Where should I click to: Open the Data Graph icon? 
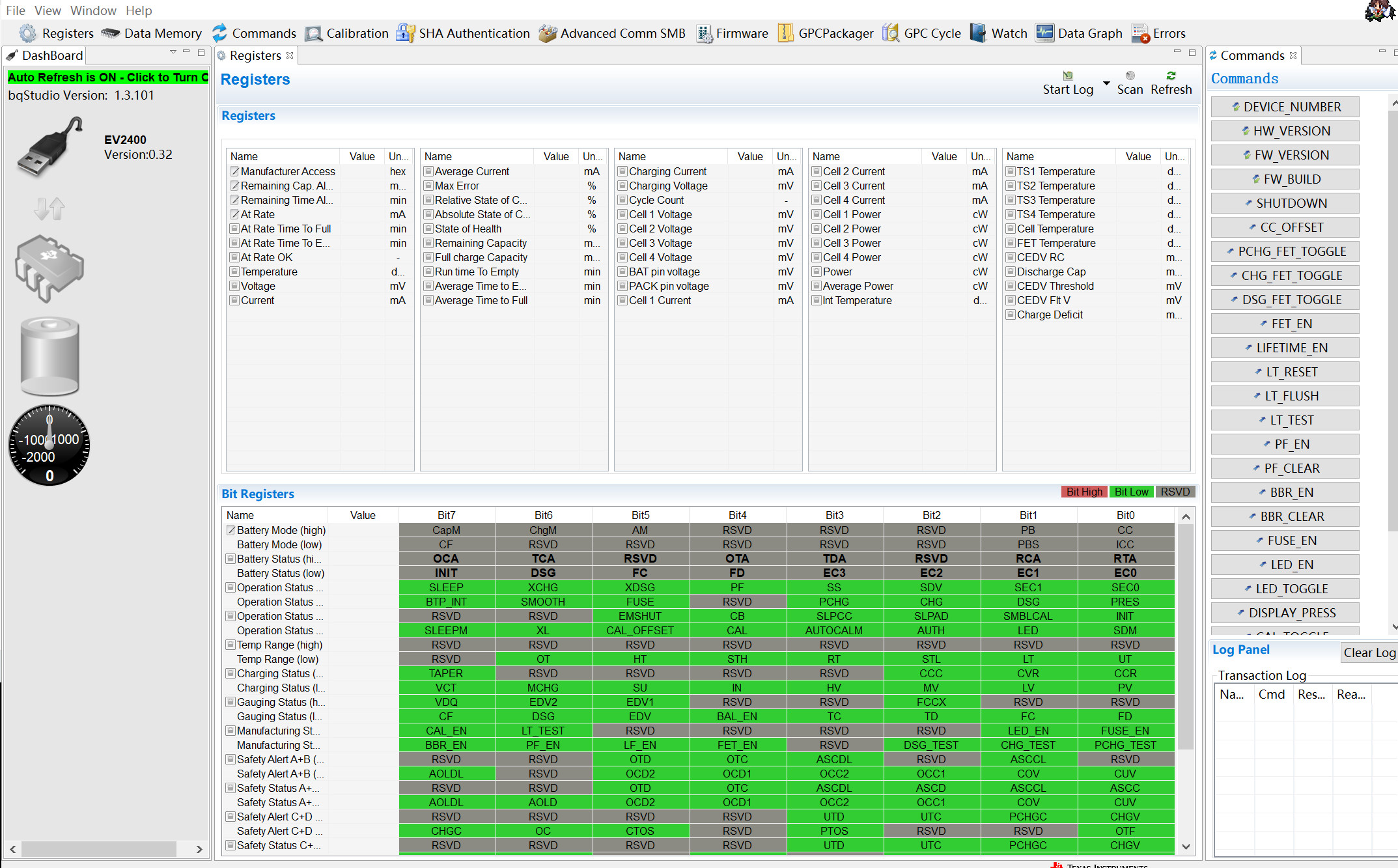pos(1044,33)
